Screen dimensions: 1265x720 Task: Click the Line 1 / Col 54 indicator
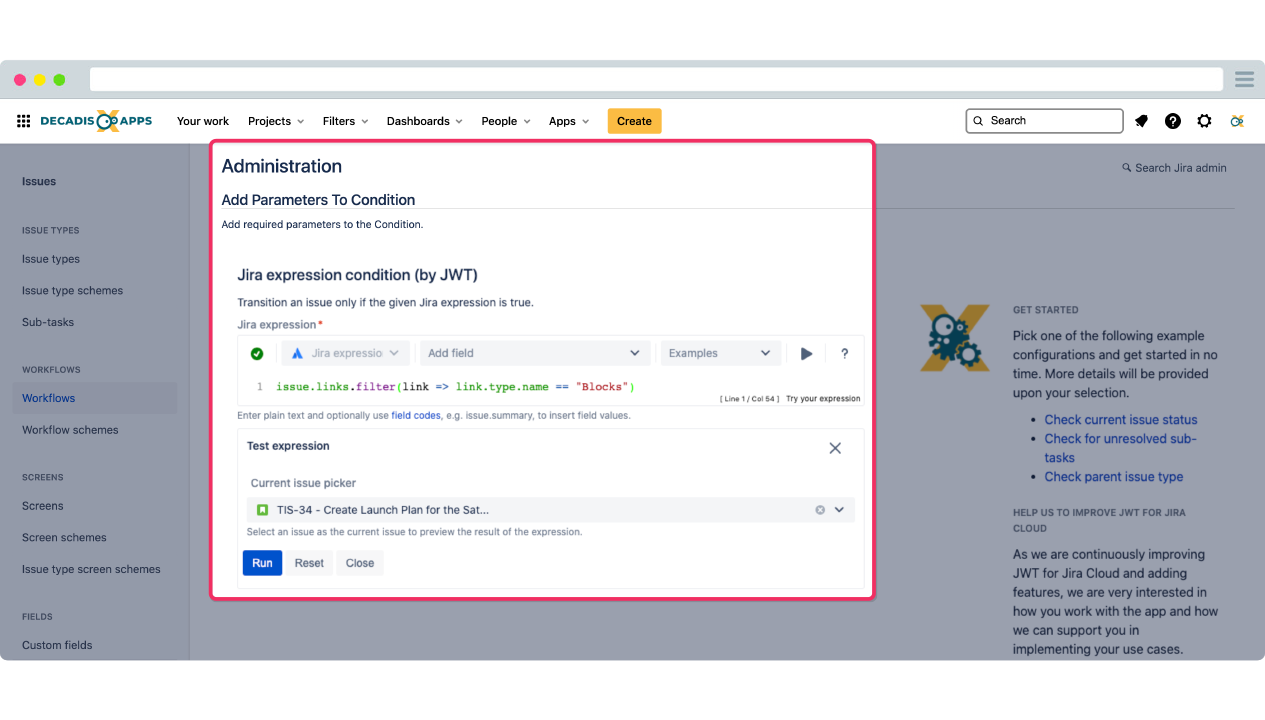coord(749,399)
